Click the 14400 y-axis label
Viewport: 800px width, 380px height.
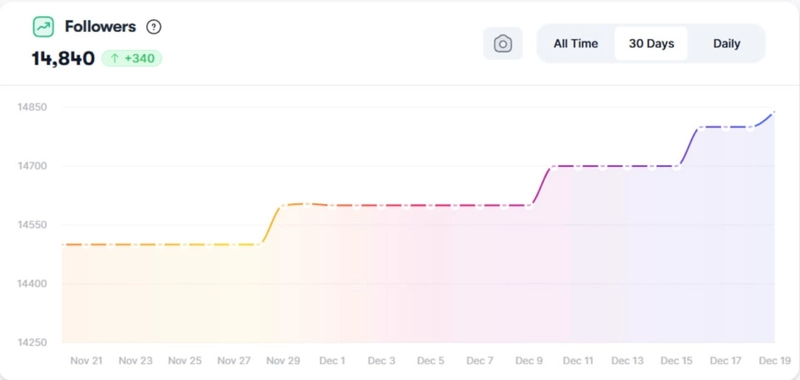(32, 284)
